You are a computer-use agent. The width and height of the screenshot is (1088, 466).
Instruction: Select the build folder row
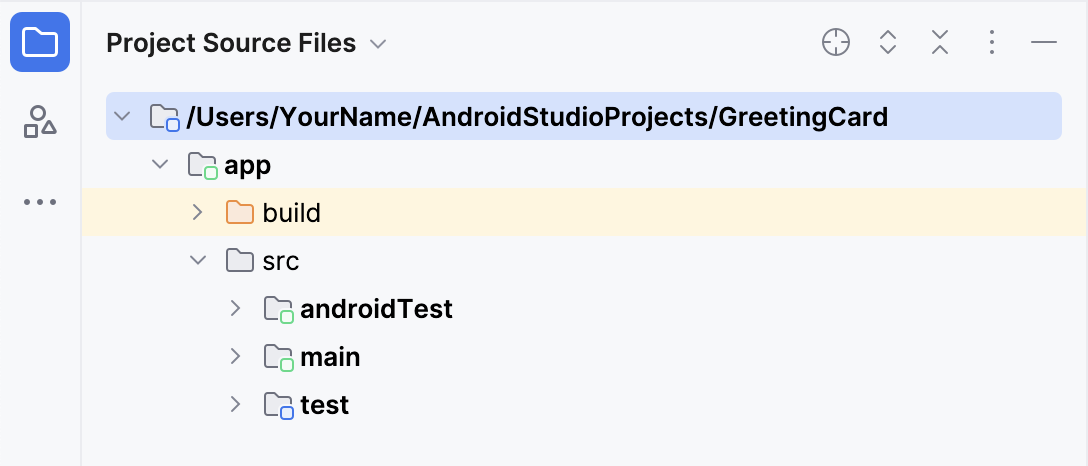pyautogui.click(x=291, y=213)
